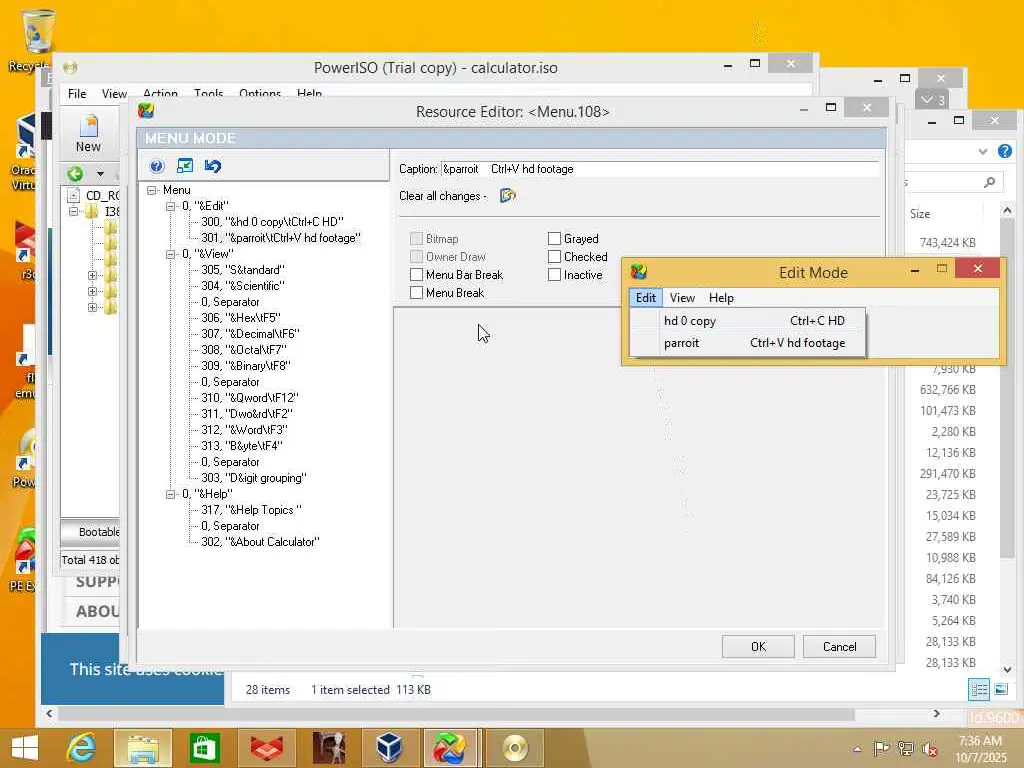Click the Start button Windows logo
Viewport: 1024px width, 768px height.
point(25,748)
